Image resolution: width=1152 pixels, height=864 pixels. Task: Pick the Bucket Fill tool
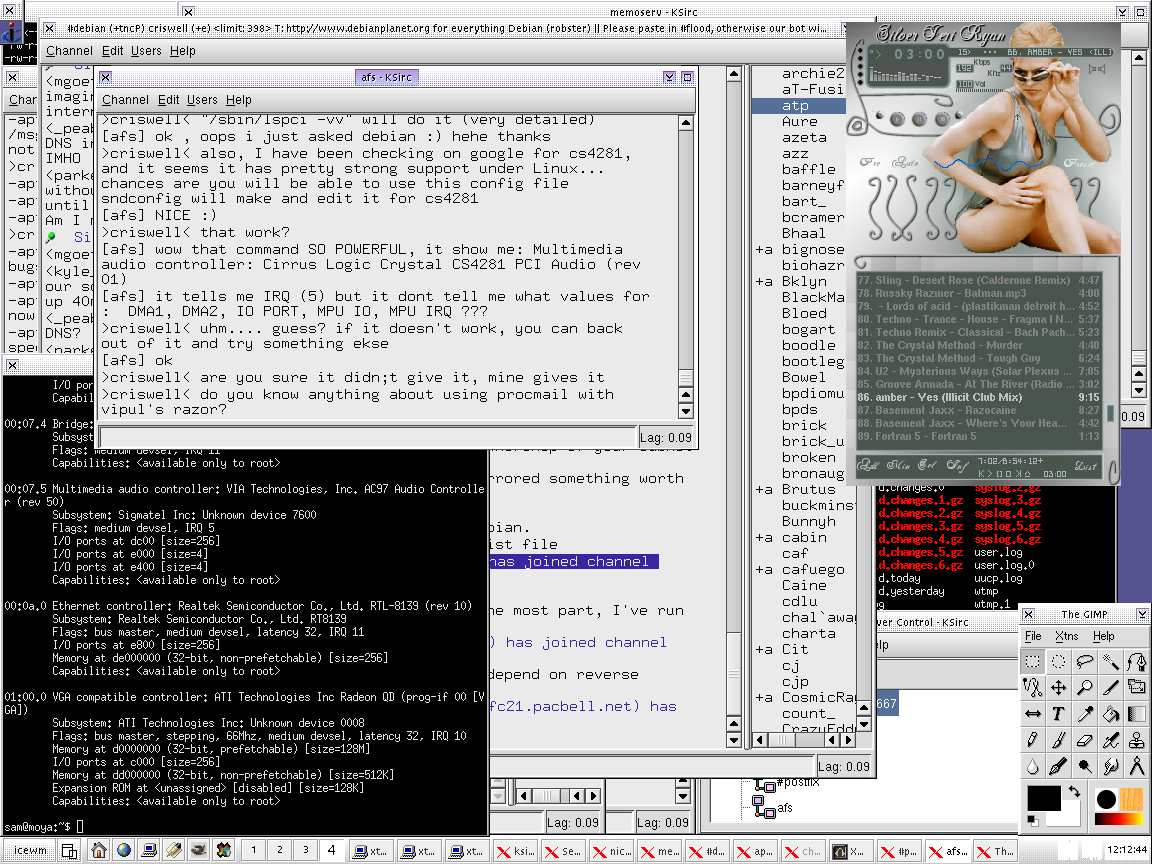(1110, 713)
